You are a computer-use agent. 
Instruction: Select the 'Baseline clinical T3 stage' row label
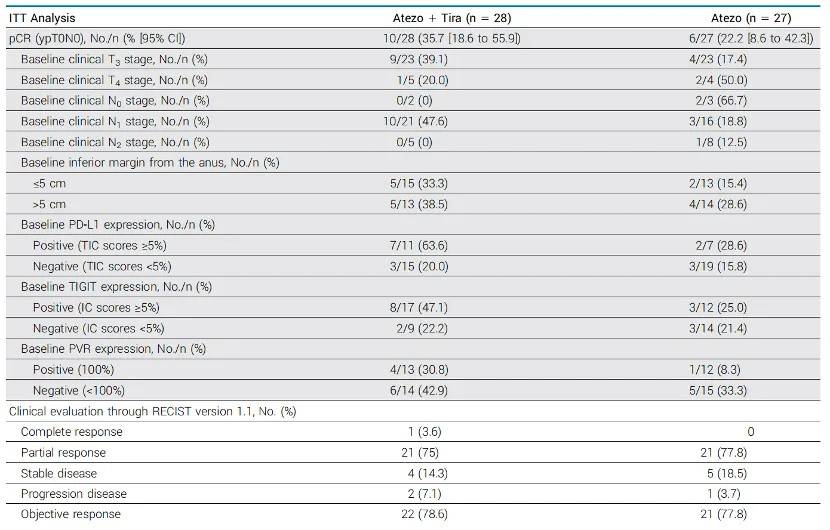click(114, 59)
